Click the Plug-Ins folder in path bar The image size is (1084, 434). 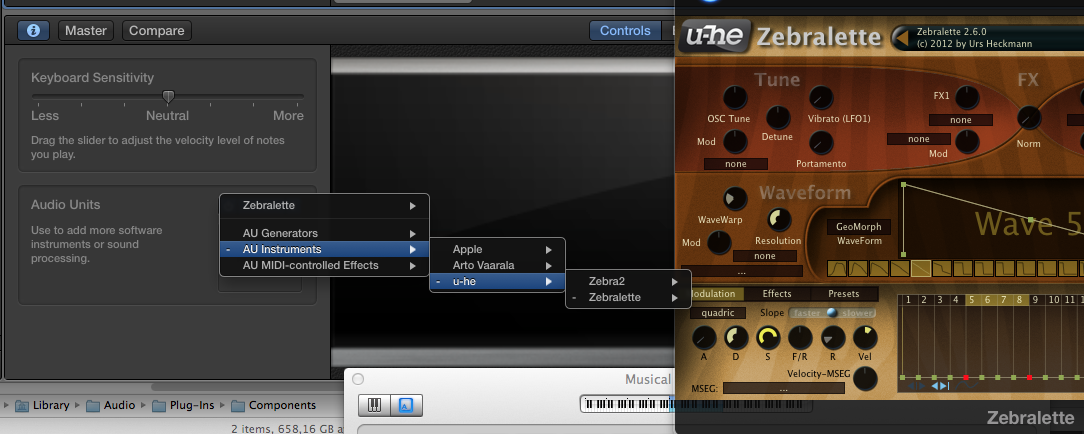[184, 405]
